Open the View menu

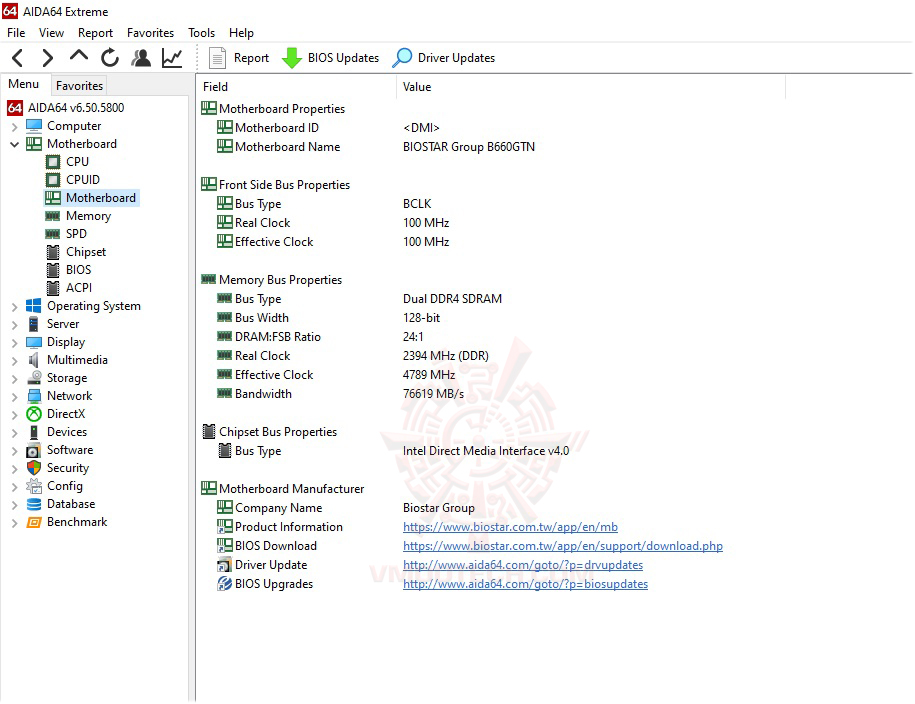(x=51, y=33)
